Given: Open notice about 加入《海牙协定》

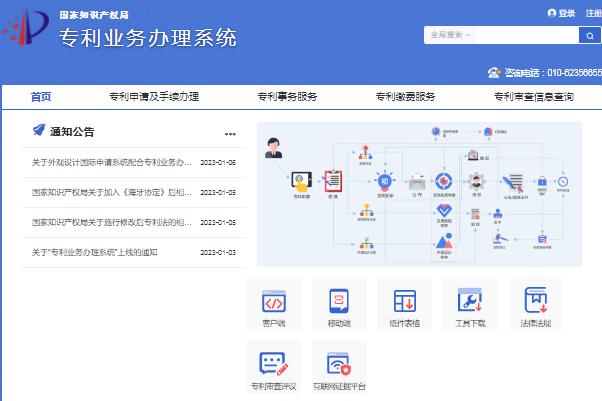Looking at the screenshot, I should tap(111, 192).
